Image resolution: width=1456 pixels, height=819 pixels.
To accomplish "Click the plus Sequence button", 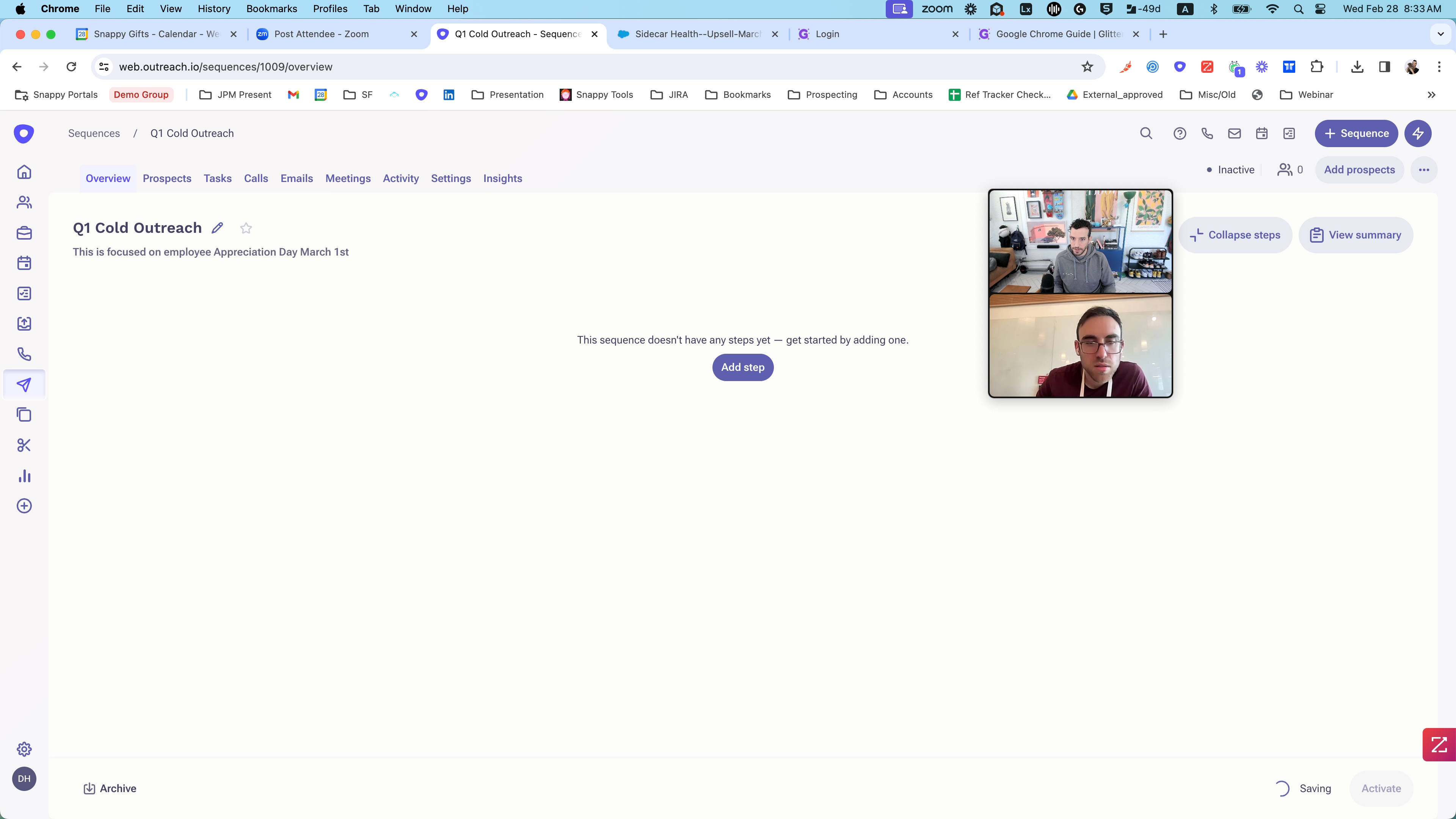I will click(1356, 133).
